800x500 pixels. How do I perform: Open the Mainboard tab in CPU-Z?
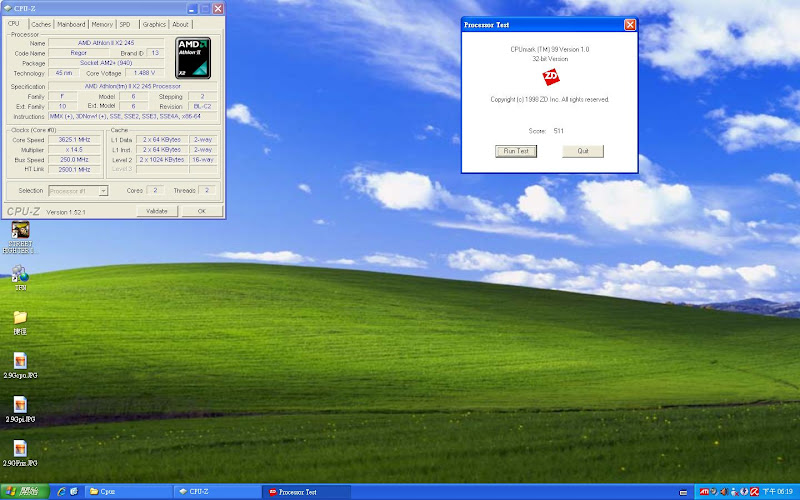(71, 24)
